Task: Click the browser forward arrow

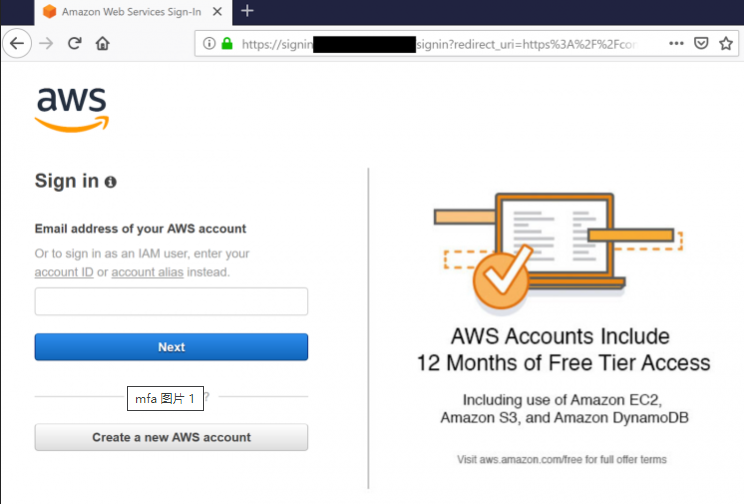Action: pyautogui.click(x=46, y=44)
